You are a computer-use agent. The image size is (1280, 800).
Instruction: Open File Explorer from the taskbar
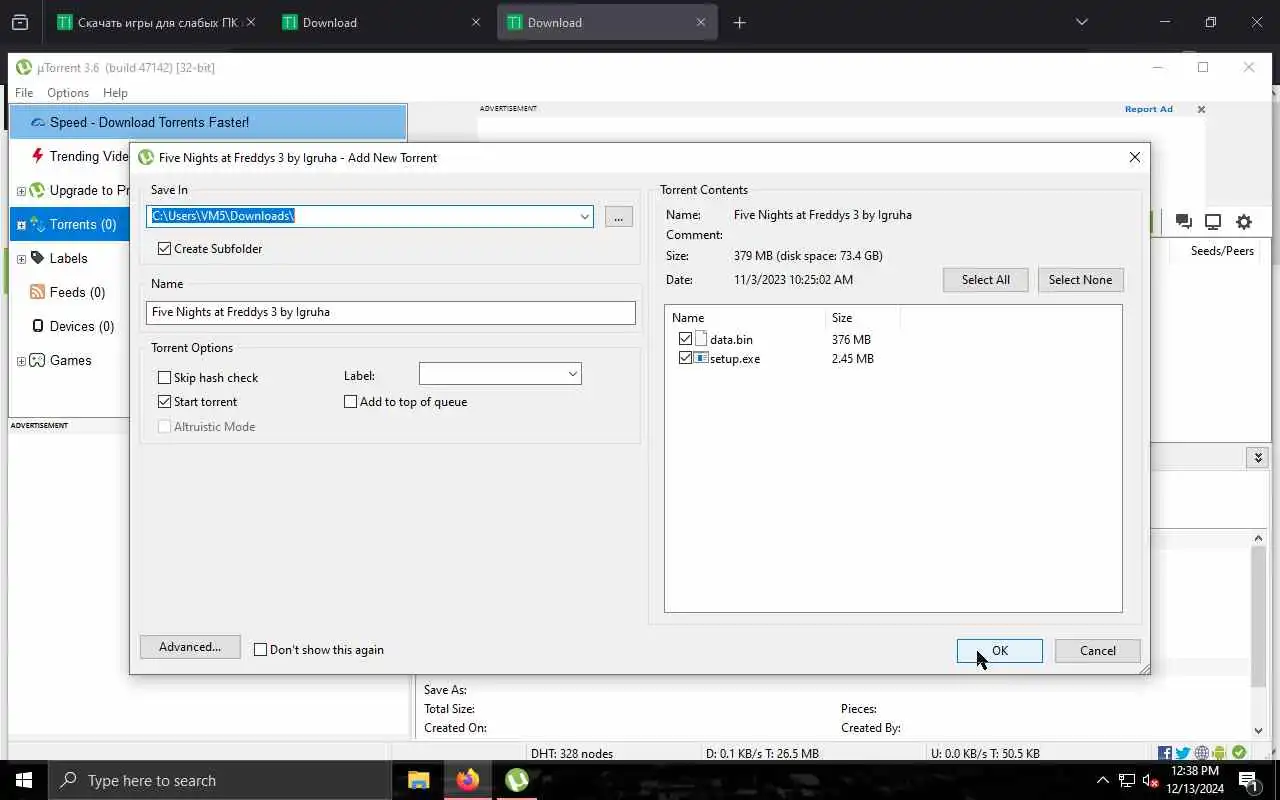tap(418, 780)
